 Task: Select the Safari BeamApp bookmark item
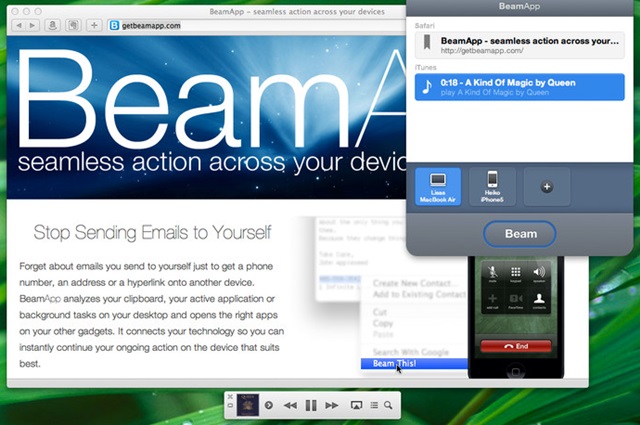tap(520, 45)
